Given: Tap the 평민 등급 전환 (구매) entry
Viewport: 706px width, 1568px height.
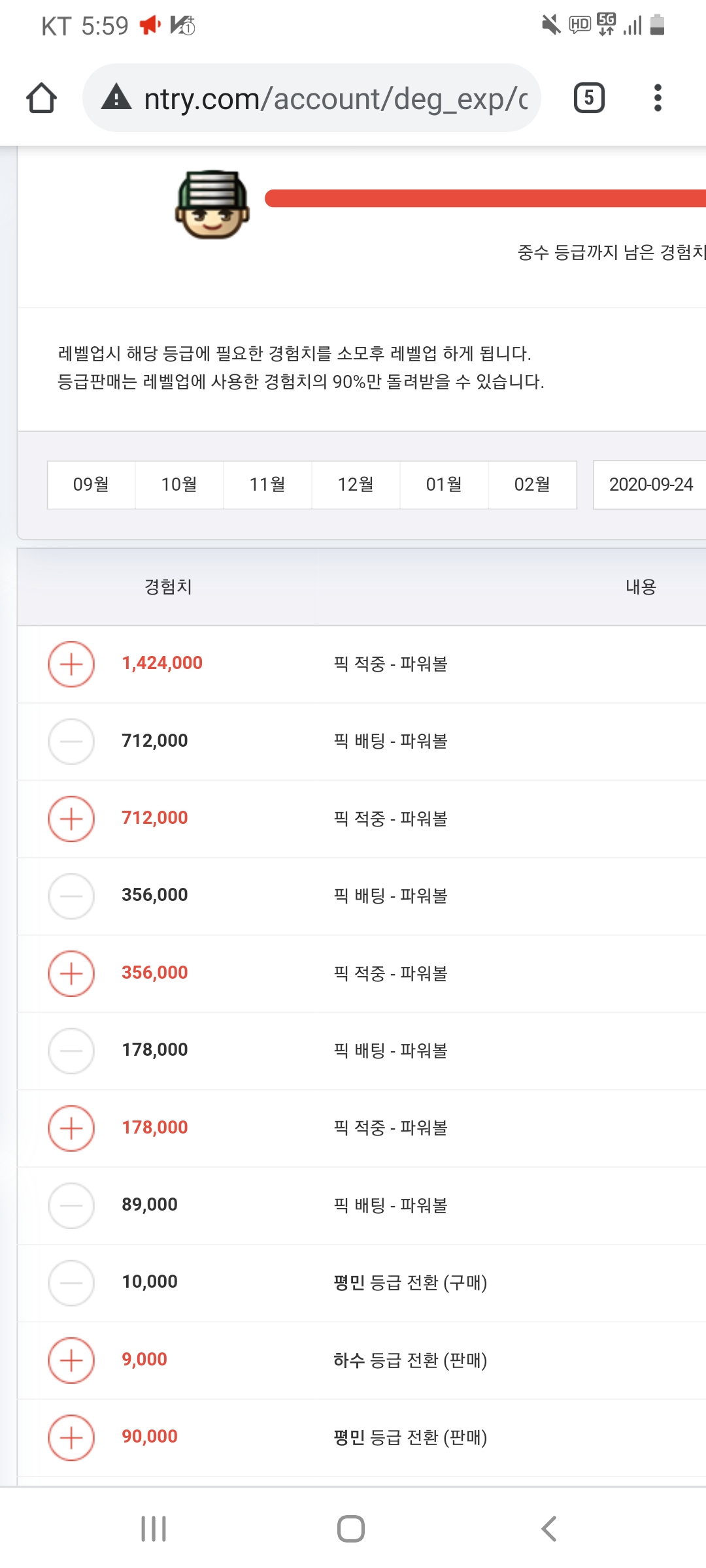Looking at the screenshot, I should (410, 1282).
